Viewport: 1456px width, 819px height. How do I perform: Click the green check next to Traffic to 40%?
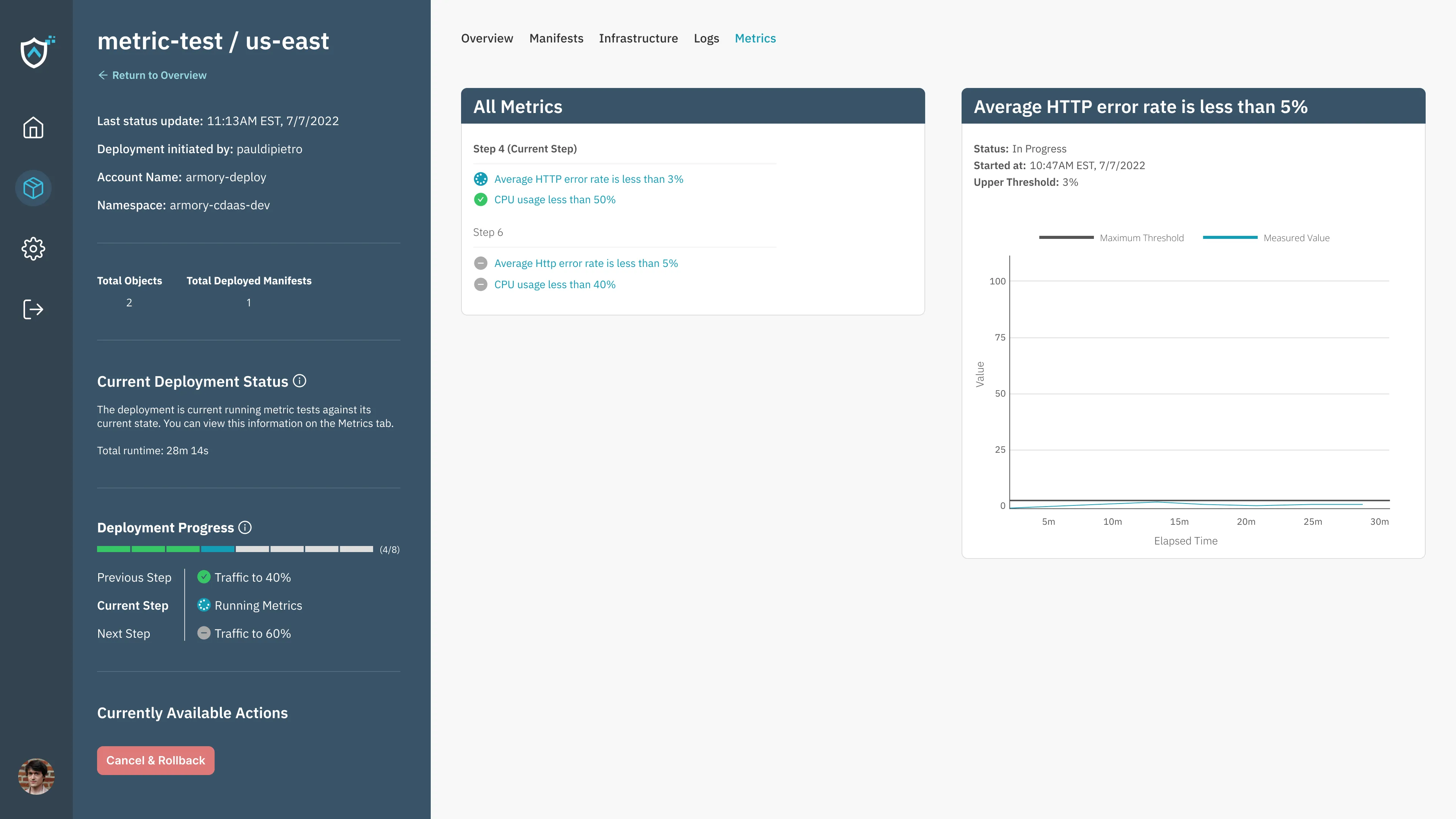click(x=204, y=577)
